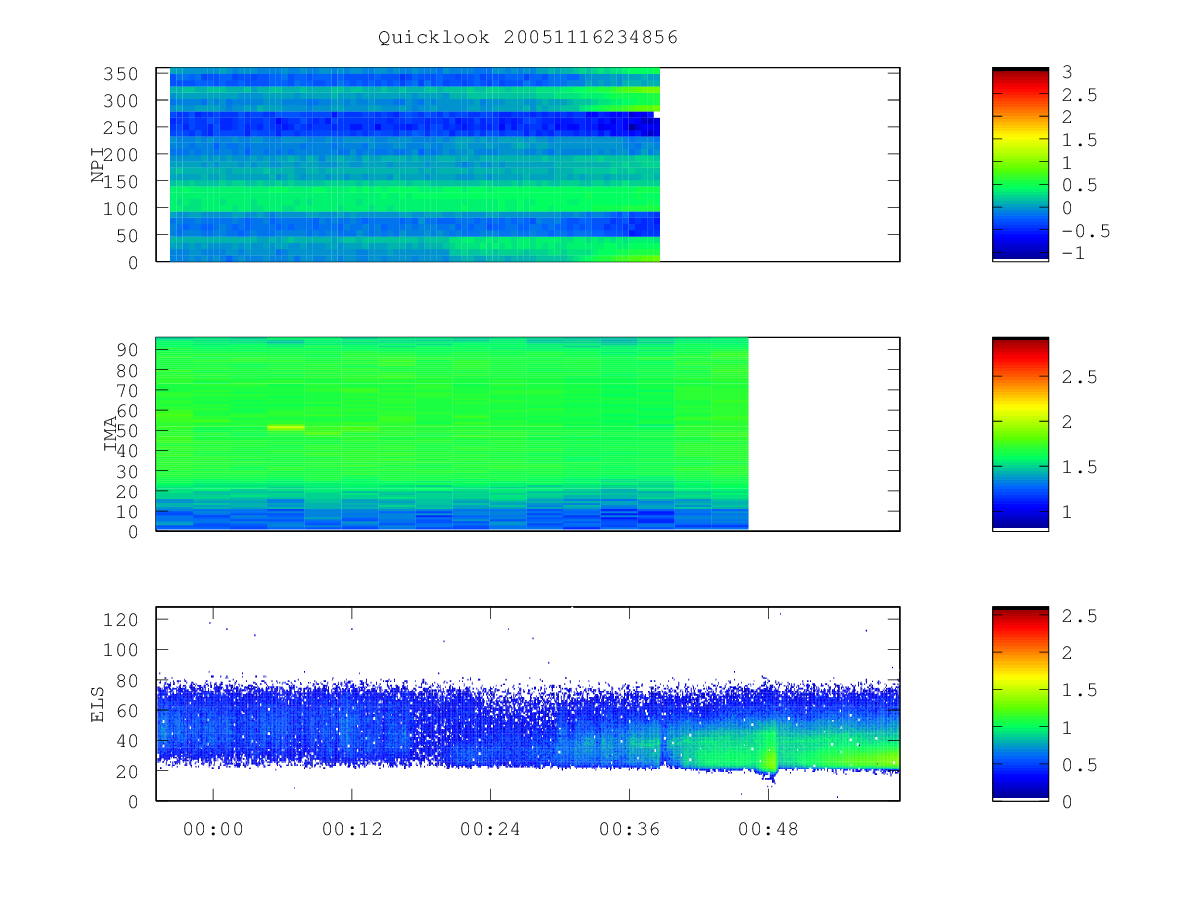Select the IMA y-axis label
The height and width of the screenshot is (900, 1200).
(111, 434)
